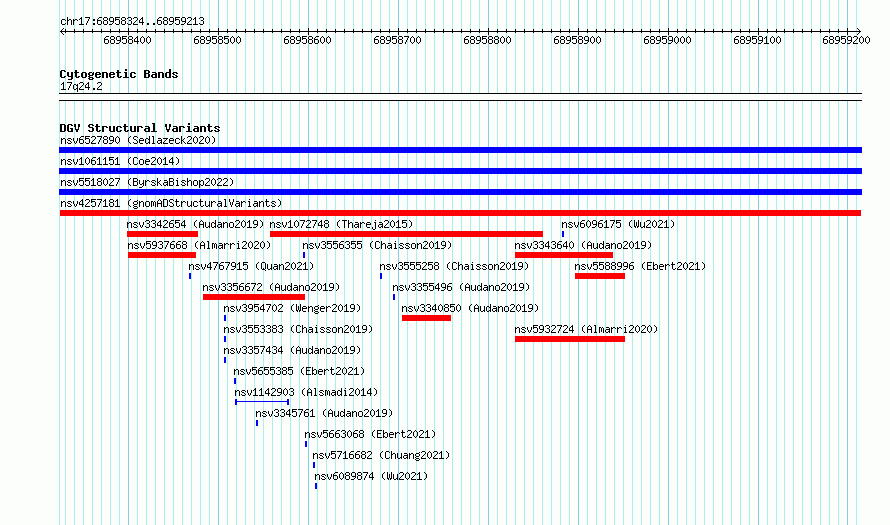Select nsv5716682 (Chuang2021) variant label
This screenshot has width=890, height=525.
point(381,455)
